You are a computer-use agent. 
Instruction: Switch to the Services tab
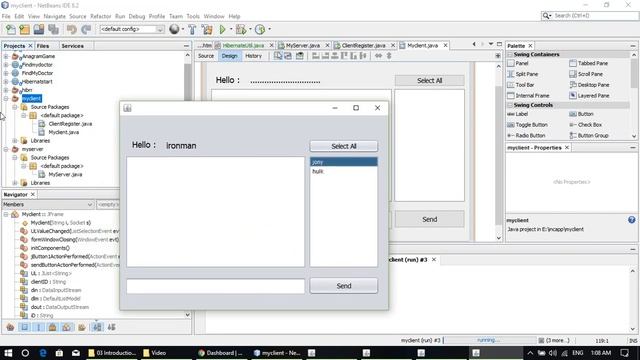pos(73,46)
